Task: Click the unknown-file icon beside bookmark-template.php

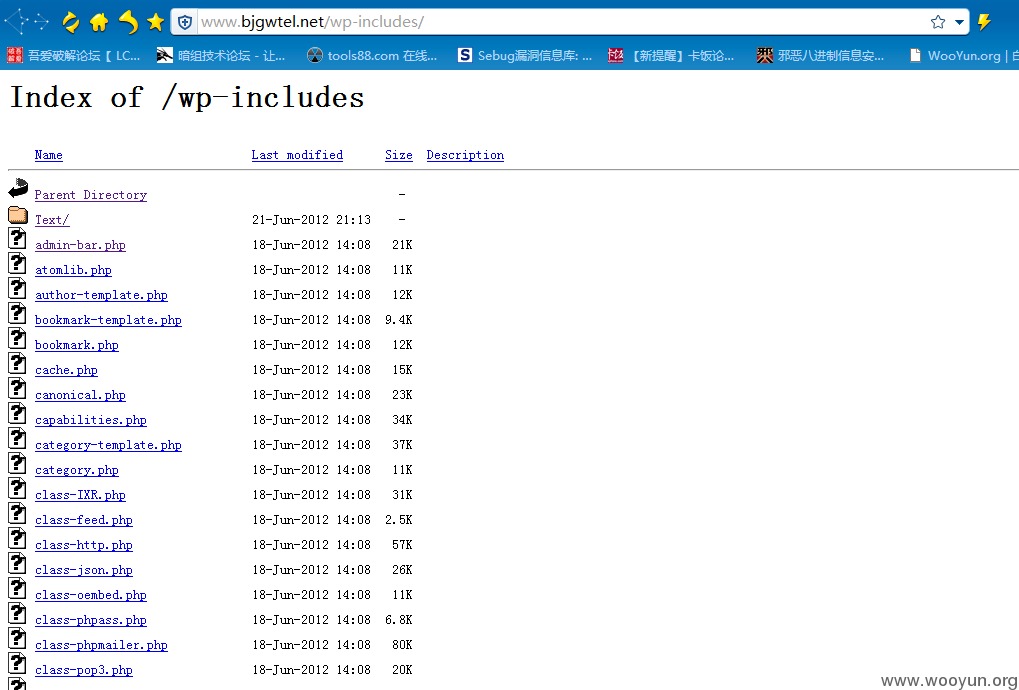Action: (18, 313)
